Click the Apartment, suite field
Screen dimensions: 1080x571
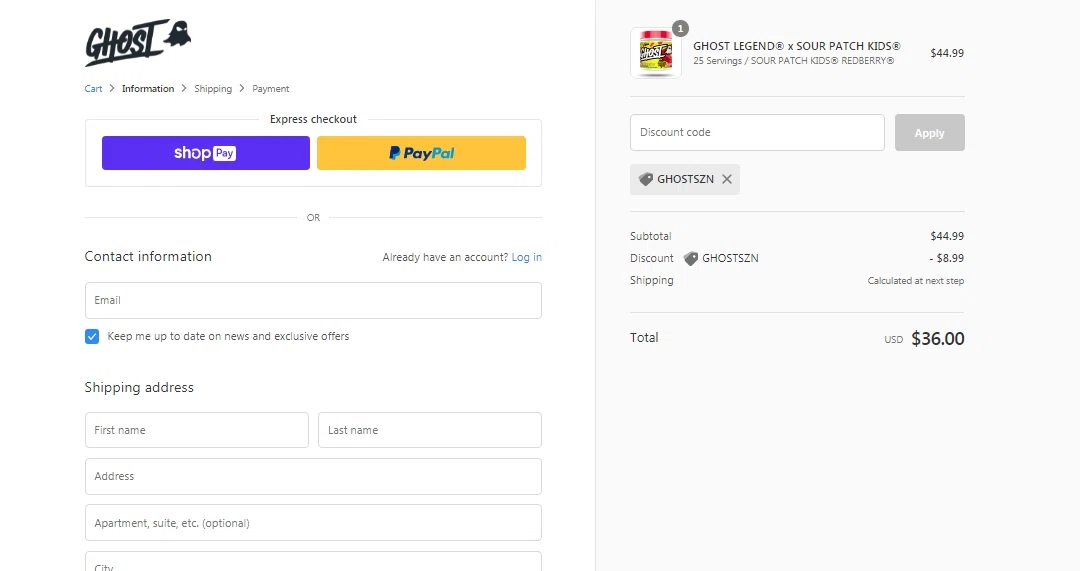pos(313,522)
